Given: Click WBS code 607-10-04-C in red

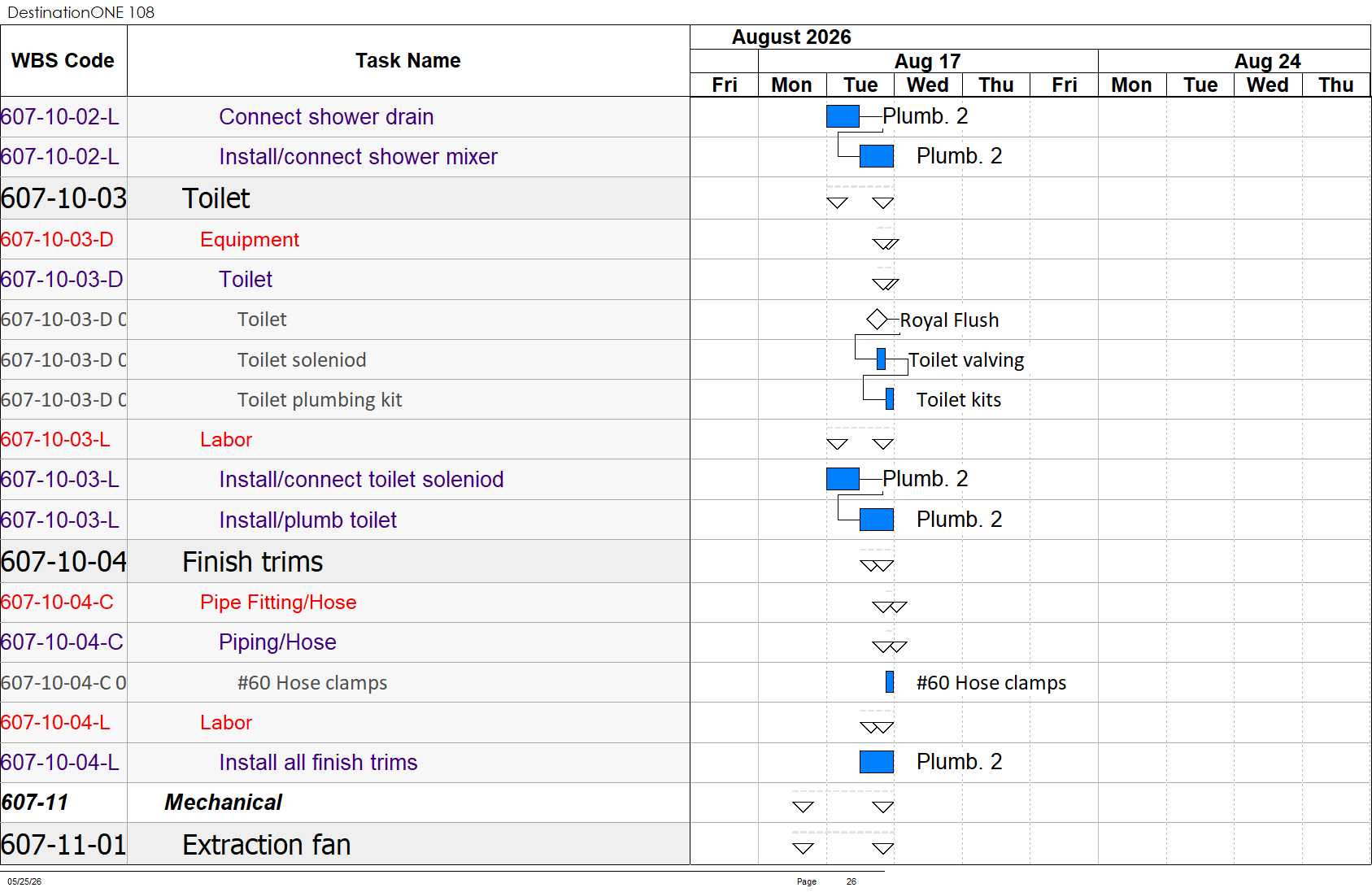Looking at the screenshot, I should tap(57, 603).
